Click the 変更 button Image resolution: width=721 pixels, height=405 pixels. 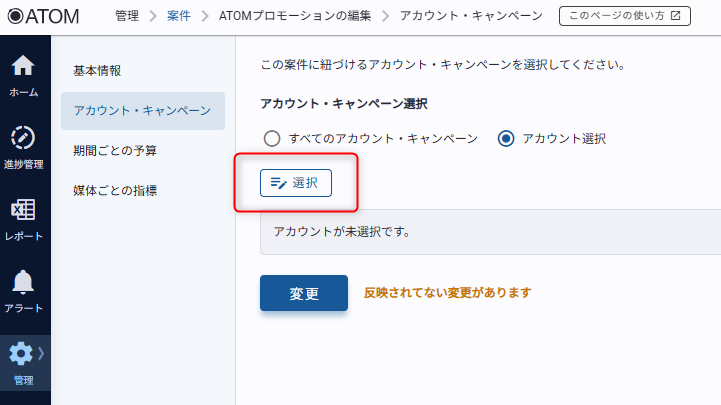point(304,293)
